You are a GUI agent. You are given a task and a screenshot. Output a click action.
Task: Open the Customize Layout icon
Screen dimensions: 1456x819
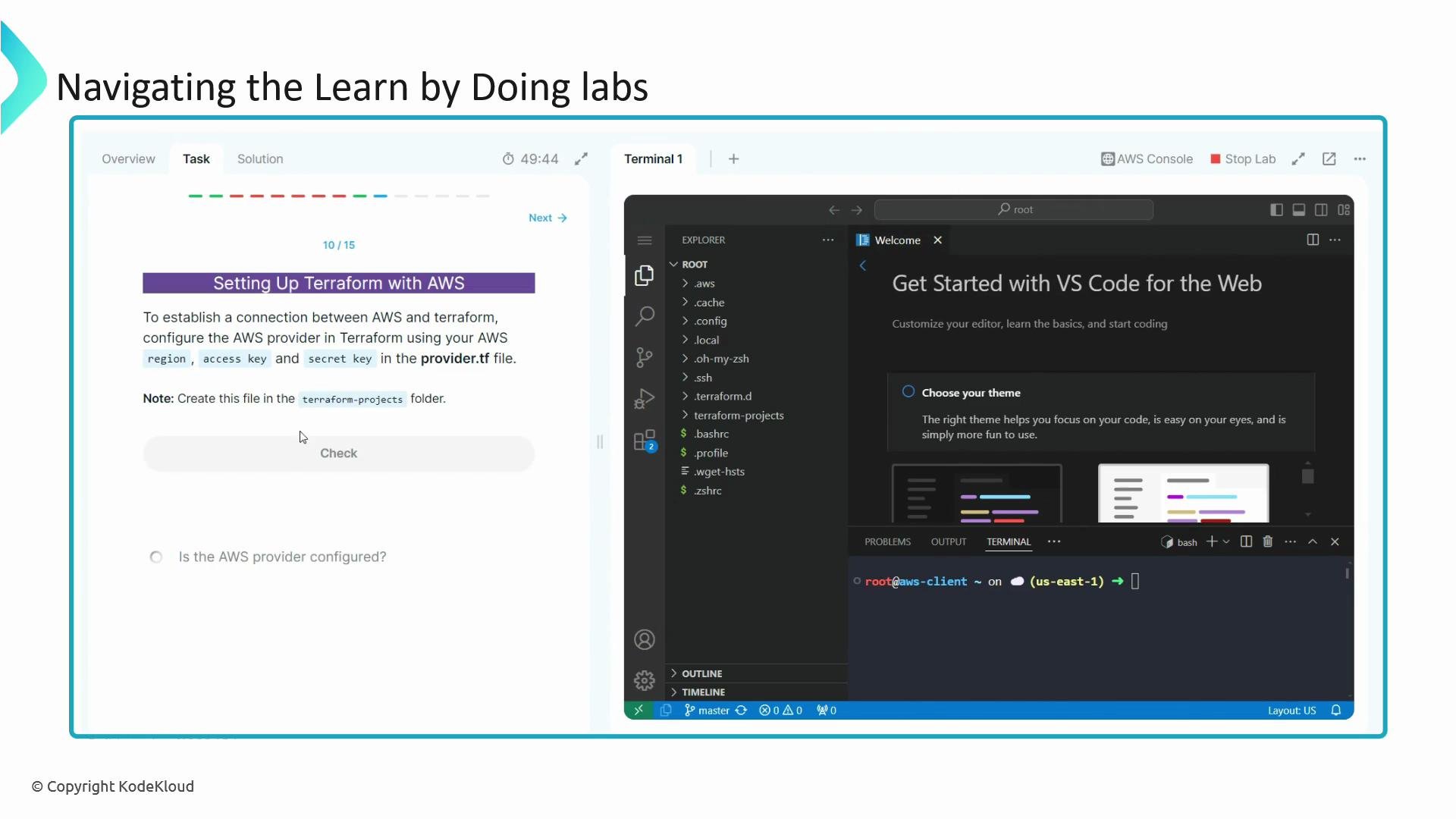[1344, 210]
